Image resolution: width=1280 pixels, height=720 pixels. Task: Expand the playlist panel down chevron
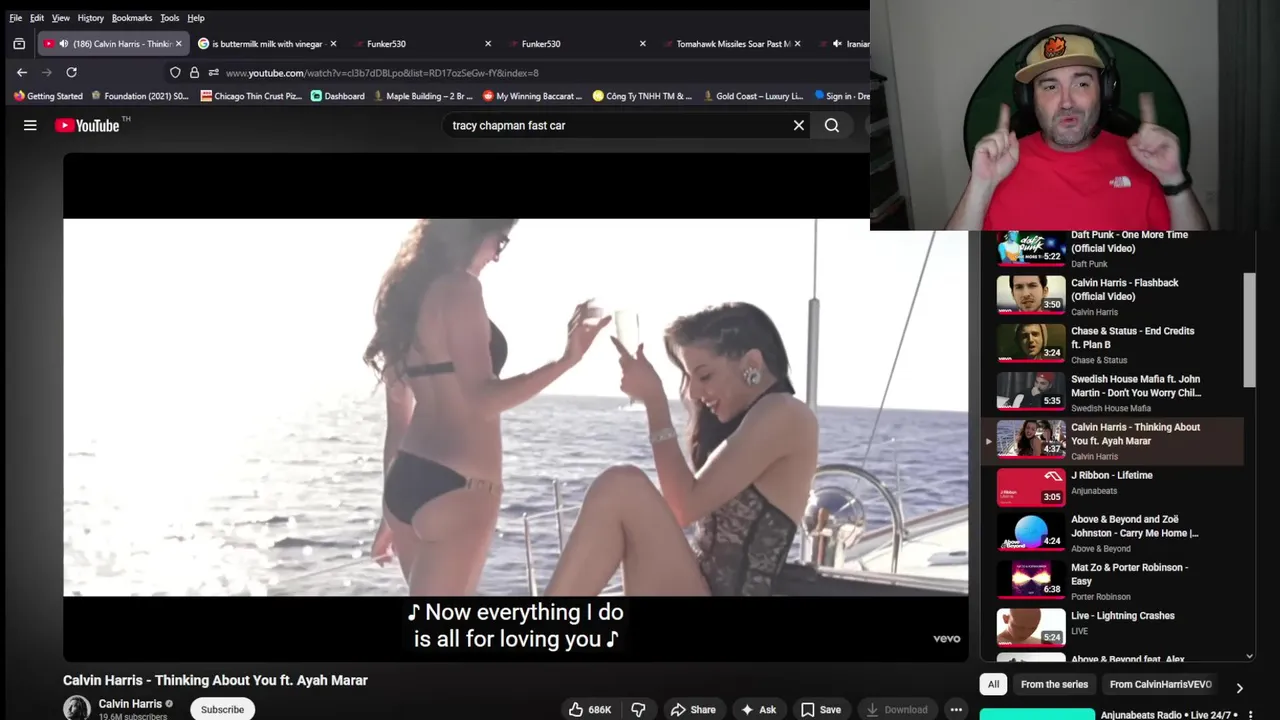(1249, 656)
